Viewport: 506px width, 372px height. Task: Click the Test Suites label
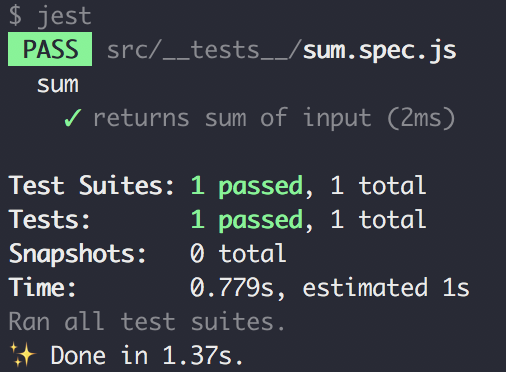tap(91, 186)
